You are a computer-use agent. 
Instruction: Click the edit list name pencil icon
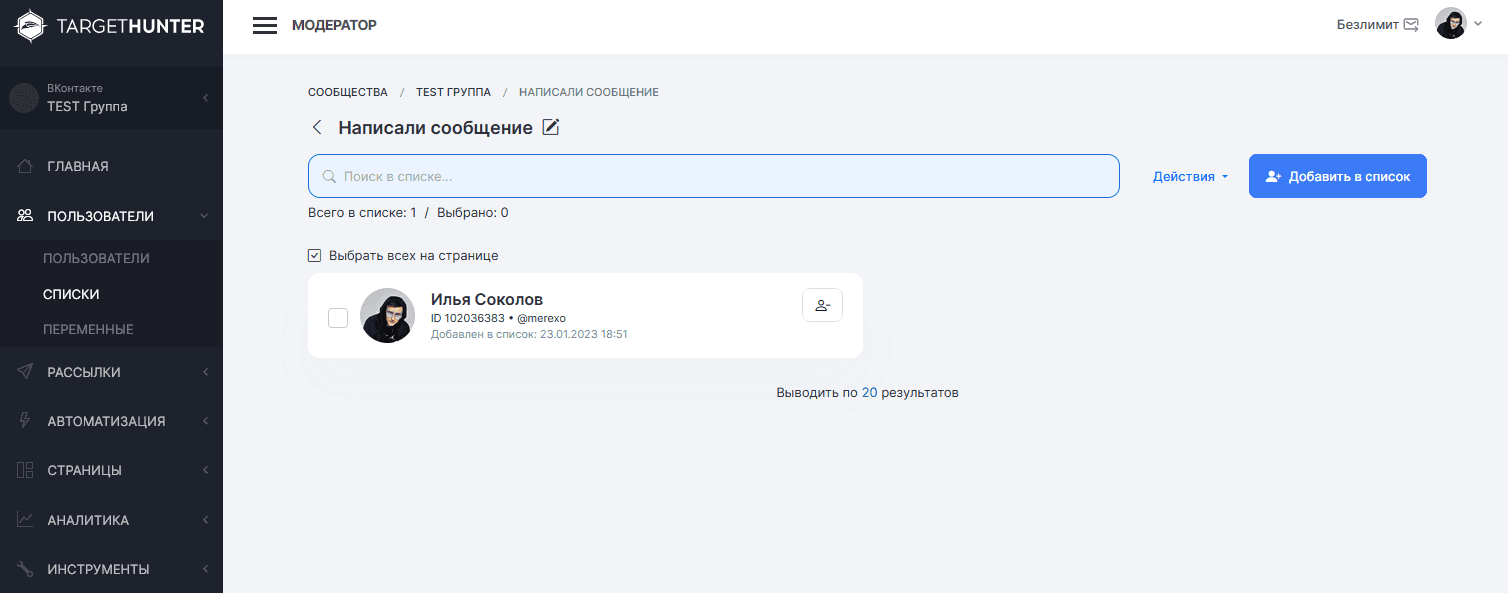click(x=551, y=127)
